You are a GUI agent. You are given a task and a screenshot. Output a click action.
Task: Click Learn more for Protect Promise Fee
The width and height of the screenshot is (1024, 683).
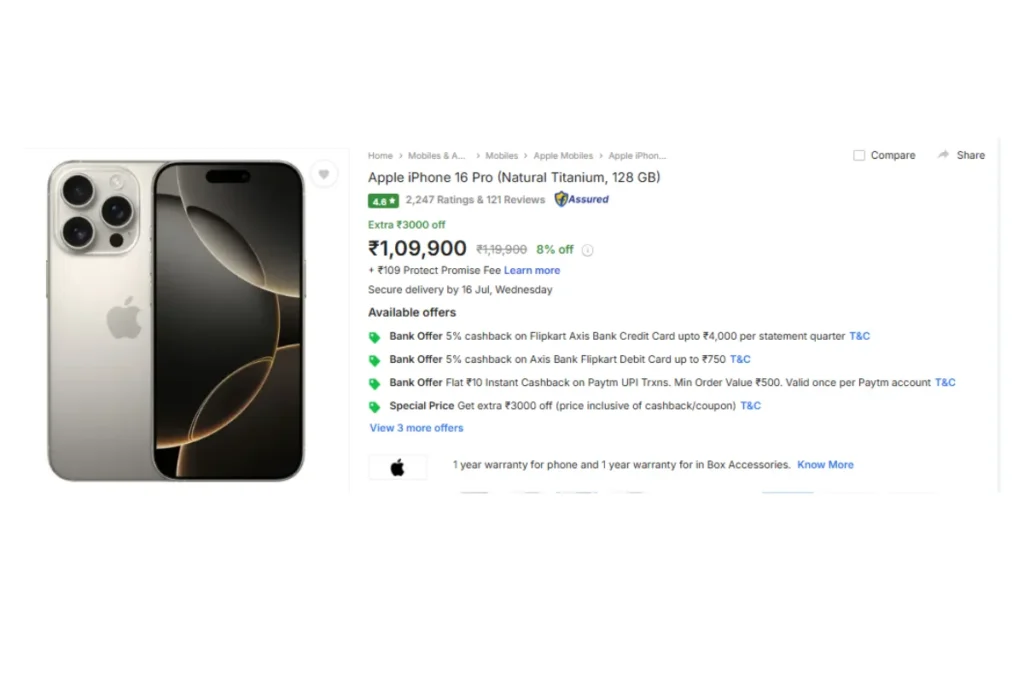(x=532, y=270)
